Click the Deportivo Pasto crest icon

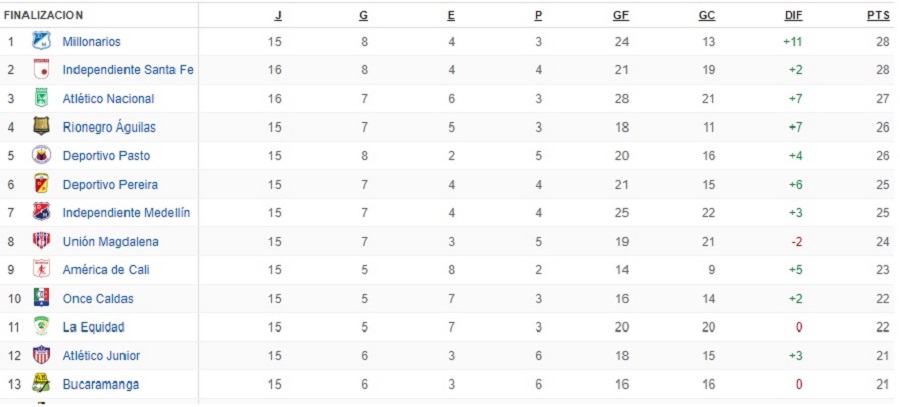click(x=41, y=155)
